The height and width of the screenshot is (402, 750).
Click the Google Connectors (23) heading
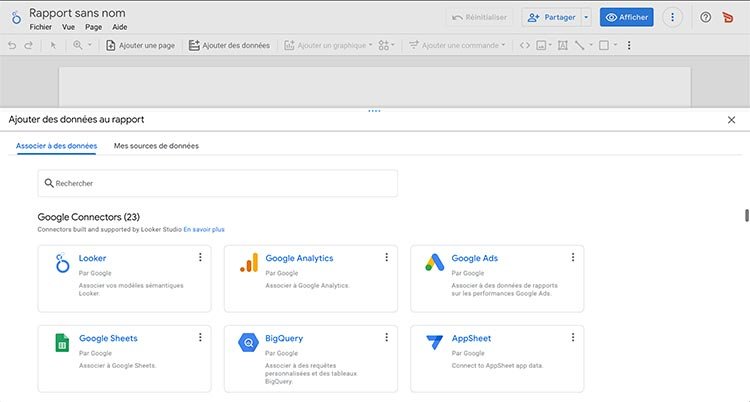88,217
